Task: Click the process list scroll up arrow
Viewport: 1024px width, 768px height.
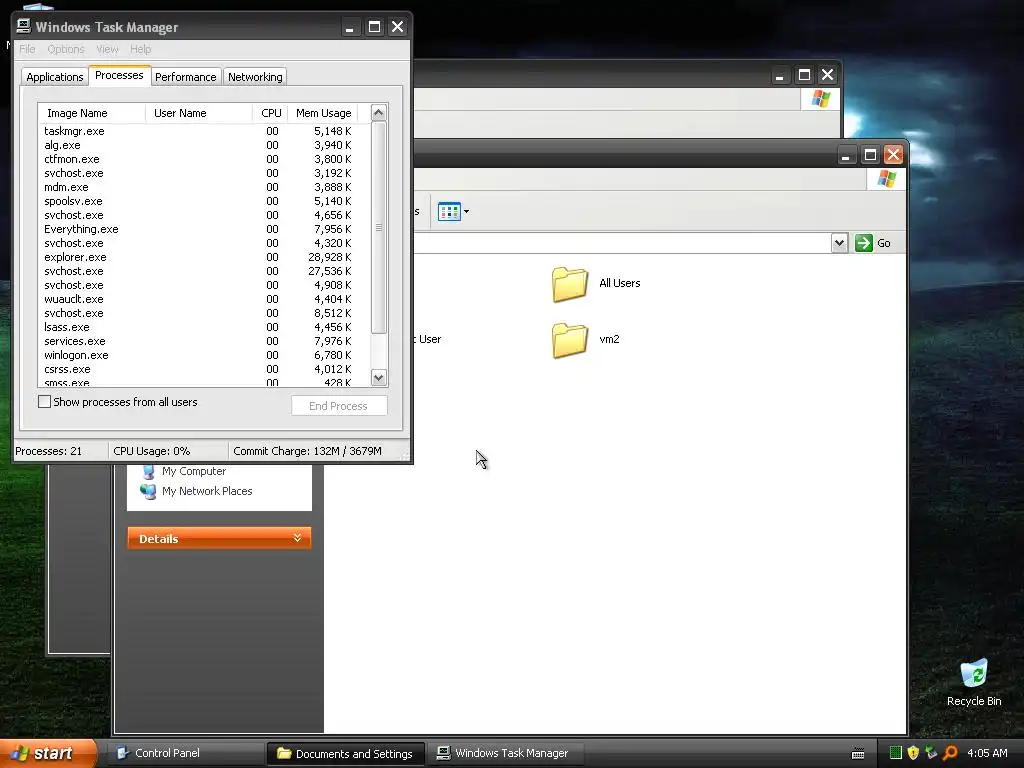Action: pyautogui.click(x=379, y=112)
